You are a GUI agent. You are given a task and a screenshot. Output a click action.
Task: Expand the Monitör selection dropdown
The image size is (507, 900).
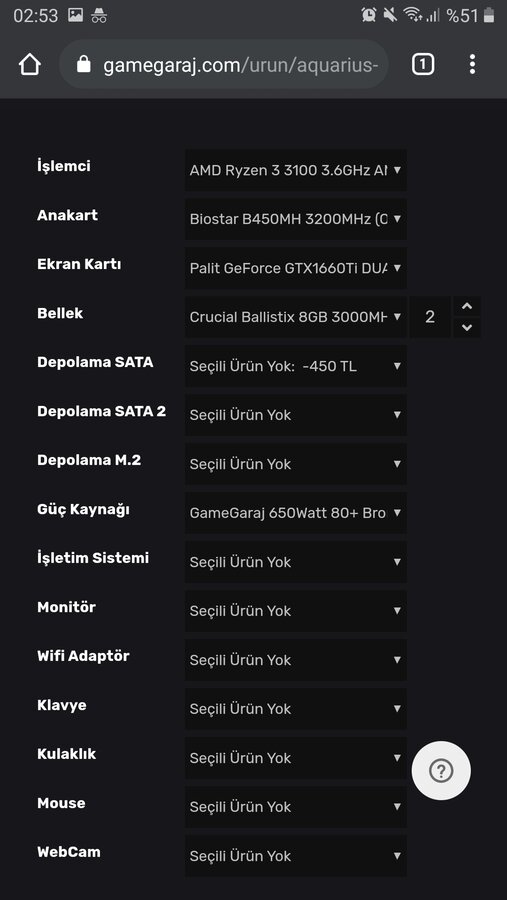point(296,611)
